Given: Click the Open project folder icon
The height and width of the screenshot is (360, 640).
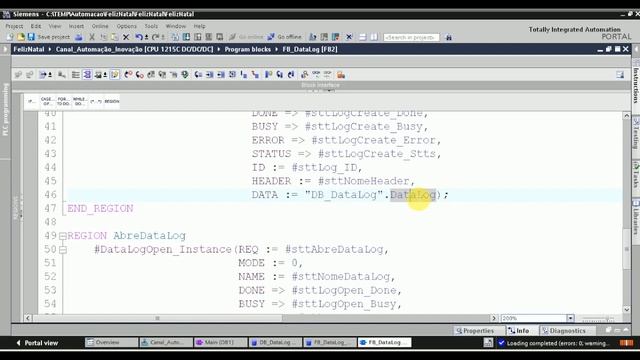Looking at the screenshot, I should (21, 37).
